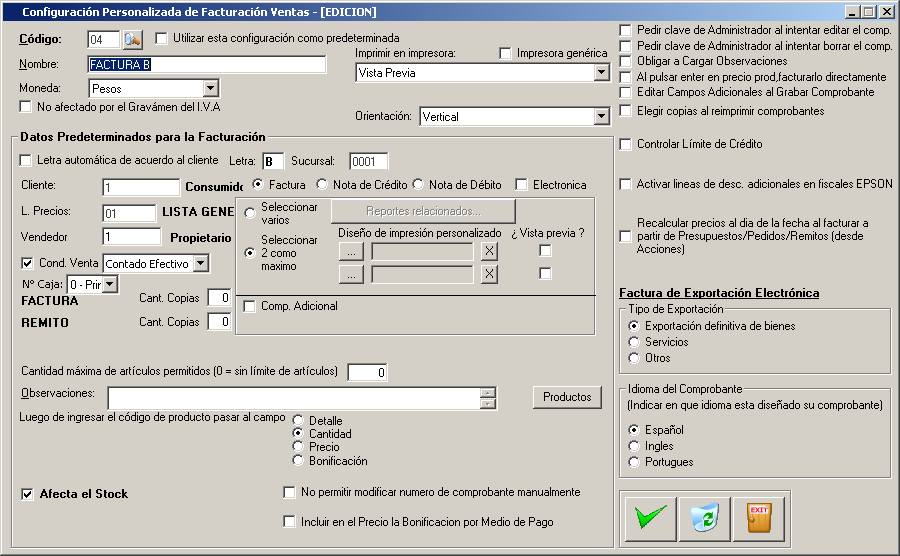This screenshot has width=900, height=556.
Task: Choose Seleccionar varios radio option
Action: pyautogui.click(x=250, y=213)
